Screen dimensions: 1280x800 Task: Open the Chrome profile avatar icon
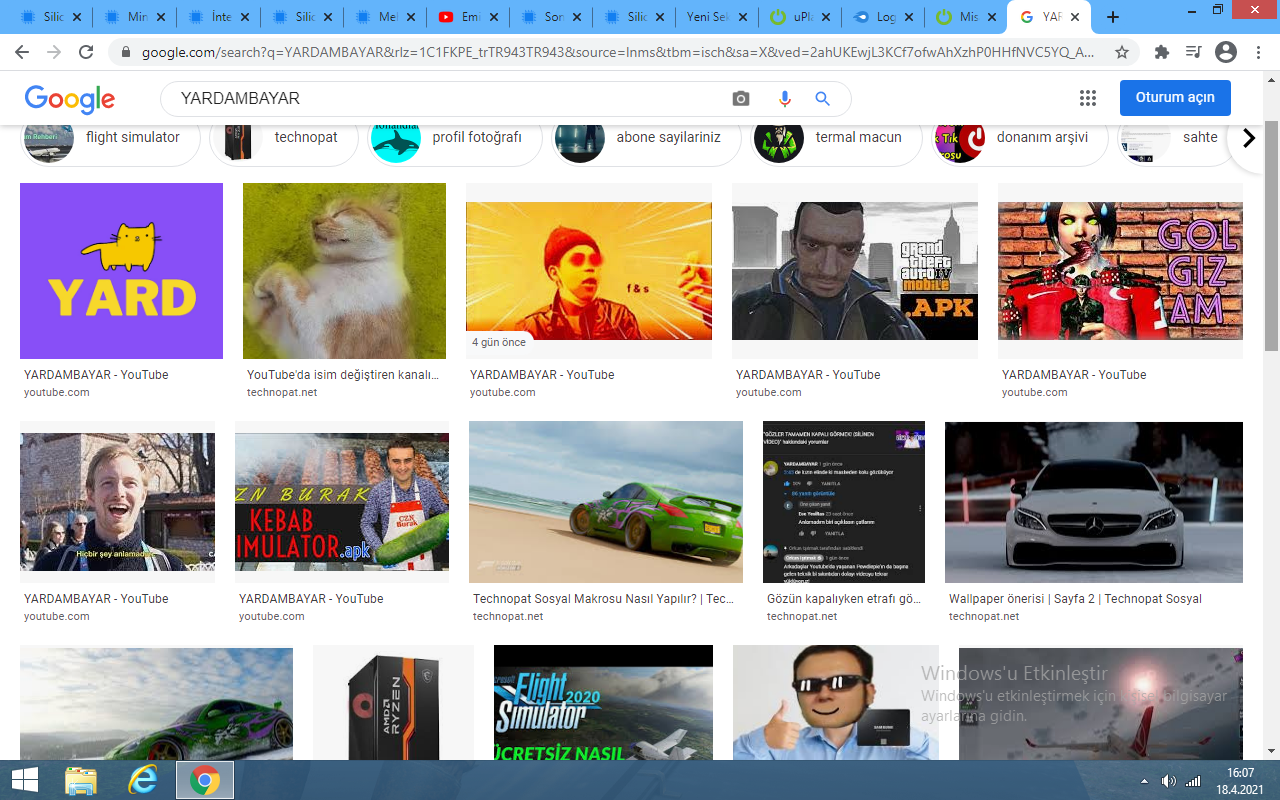pos(1226,52)
